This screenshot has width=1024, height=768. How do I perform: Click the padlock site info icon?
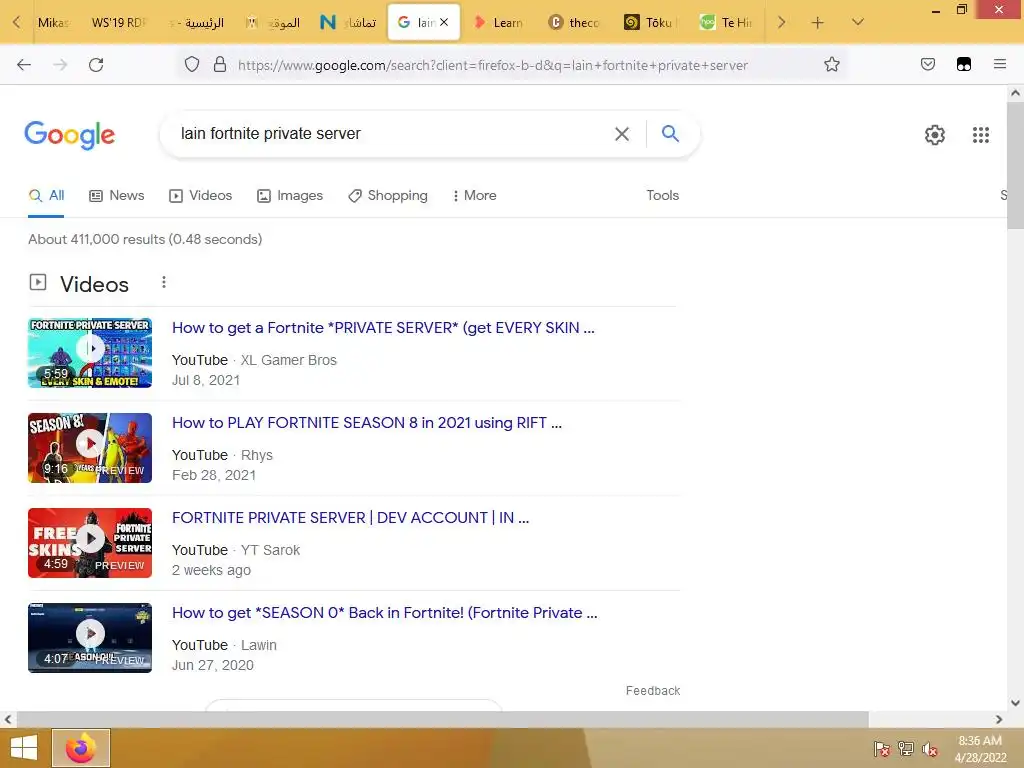220,65
